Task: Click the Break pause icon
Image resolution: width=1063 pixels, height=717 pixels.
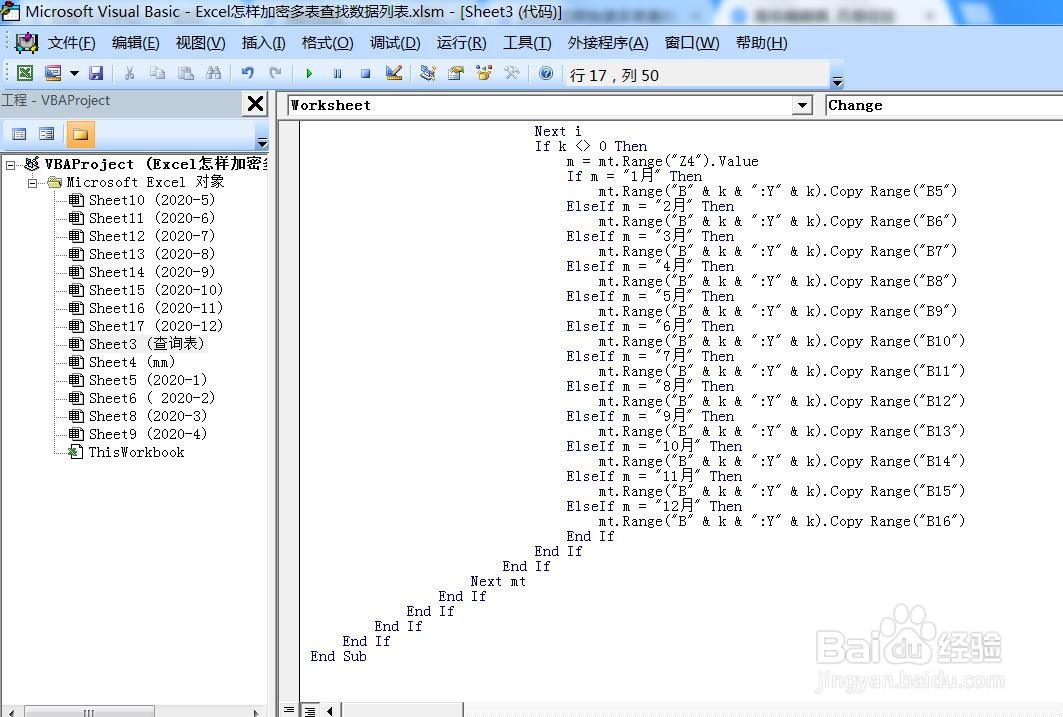Action: tap(338, 73)
